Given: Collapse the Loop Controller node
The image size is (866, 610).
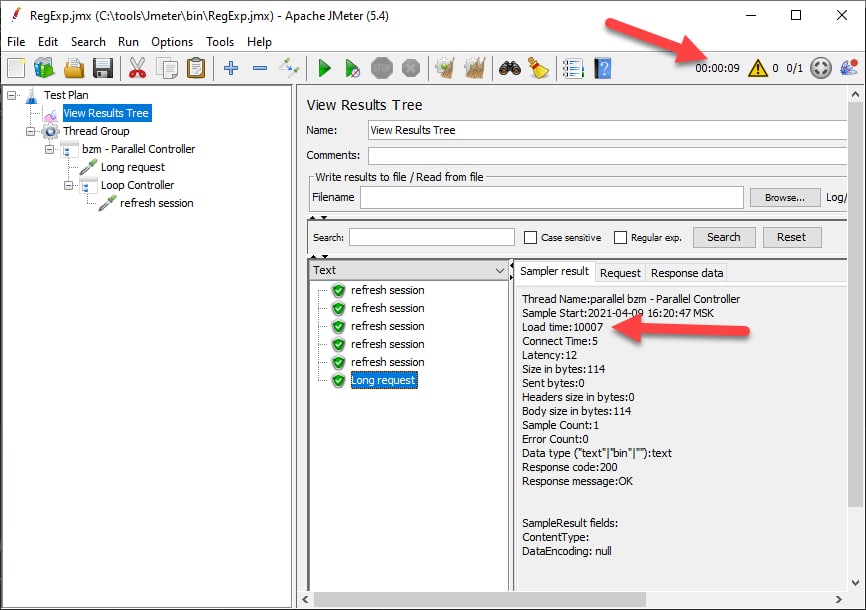Looking at the screenshot, I should click(x=68, y=185).
